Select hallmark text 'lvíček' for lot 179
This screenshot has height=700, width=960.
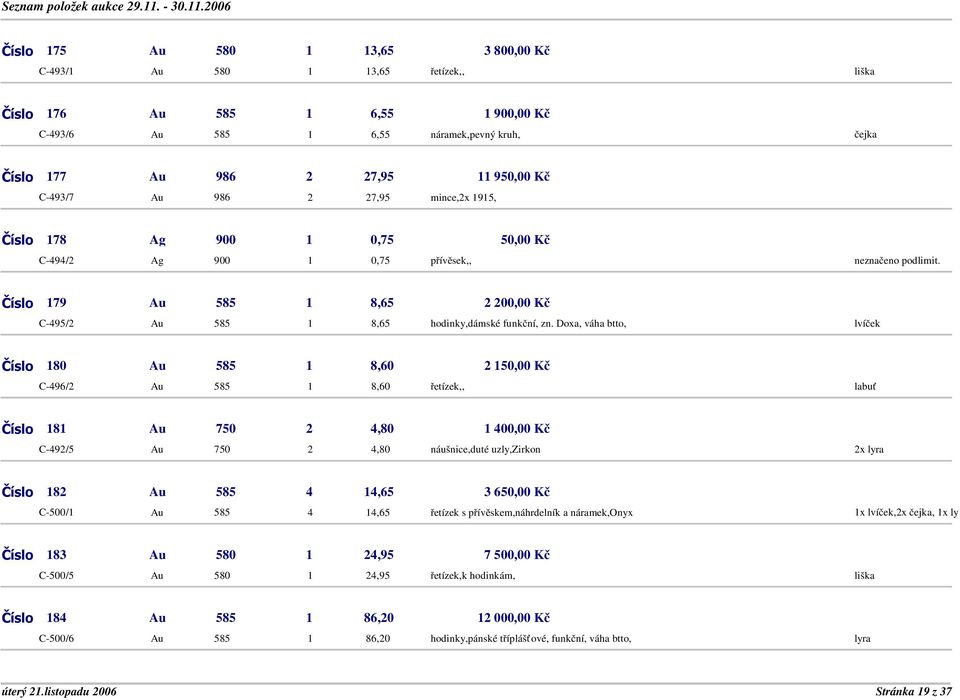[x=868, y=324]
